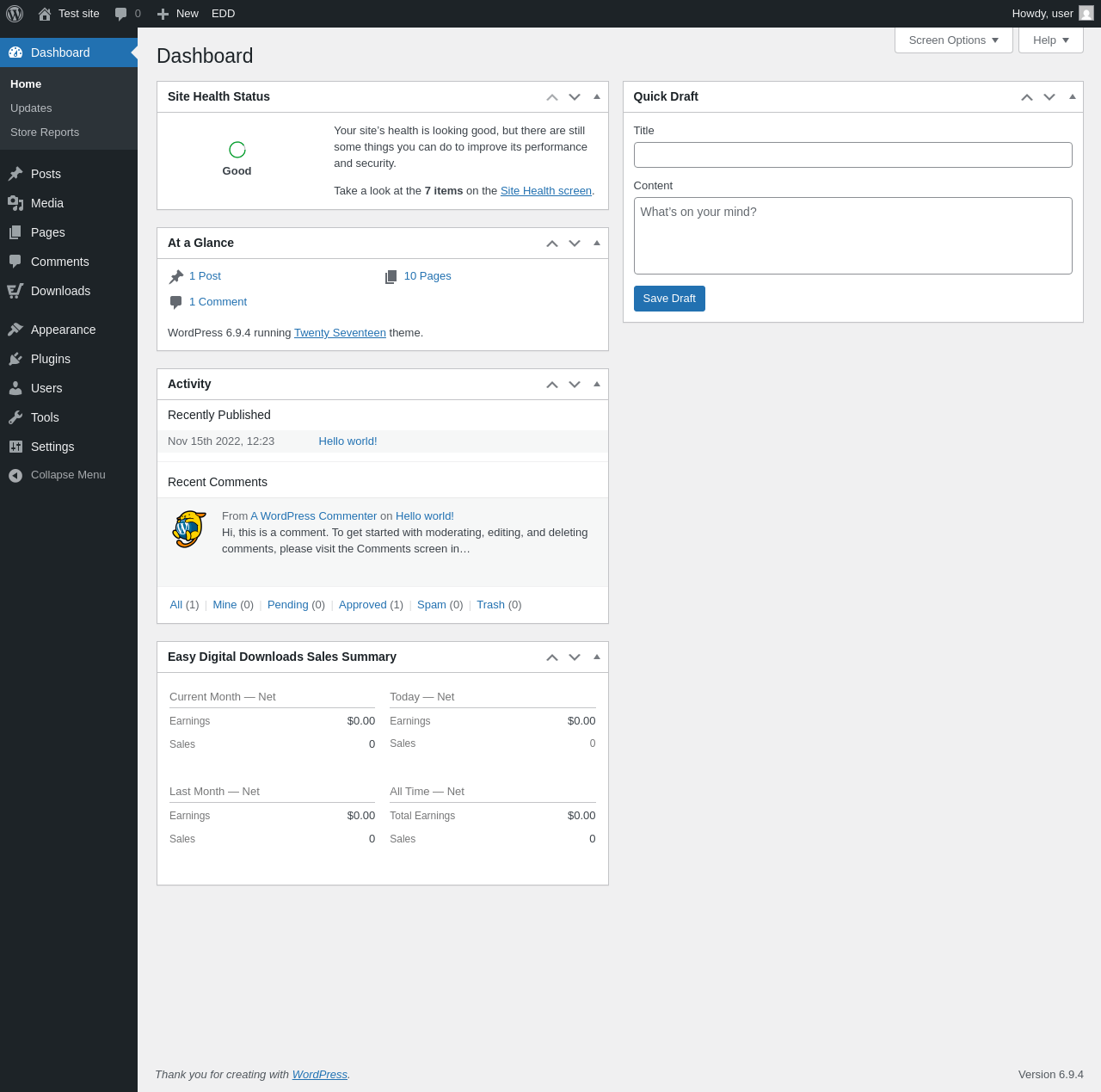The image size is (1101, 1092).
Task: Click the Appearance brush icon
Action: 15,330
